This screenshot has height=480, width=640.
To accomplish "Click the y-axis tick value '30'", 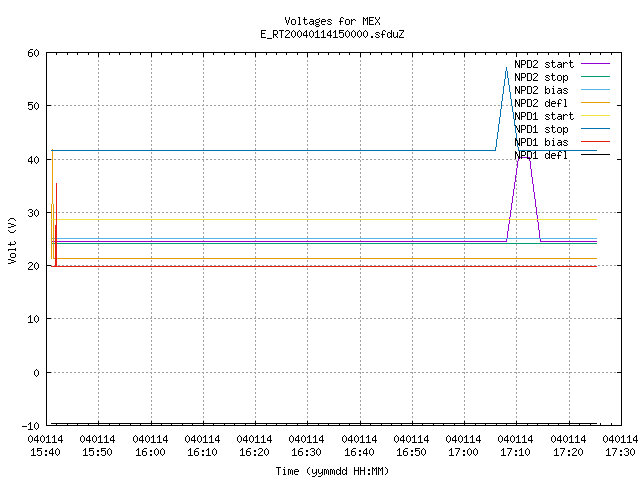I will coord(33,213).
